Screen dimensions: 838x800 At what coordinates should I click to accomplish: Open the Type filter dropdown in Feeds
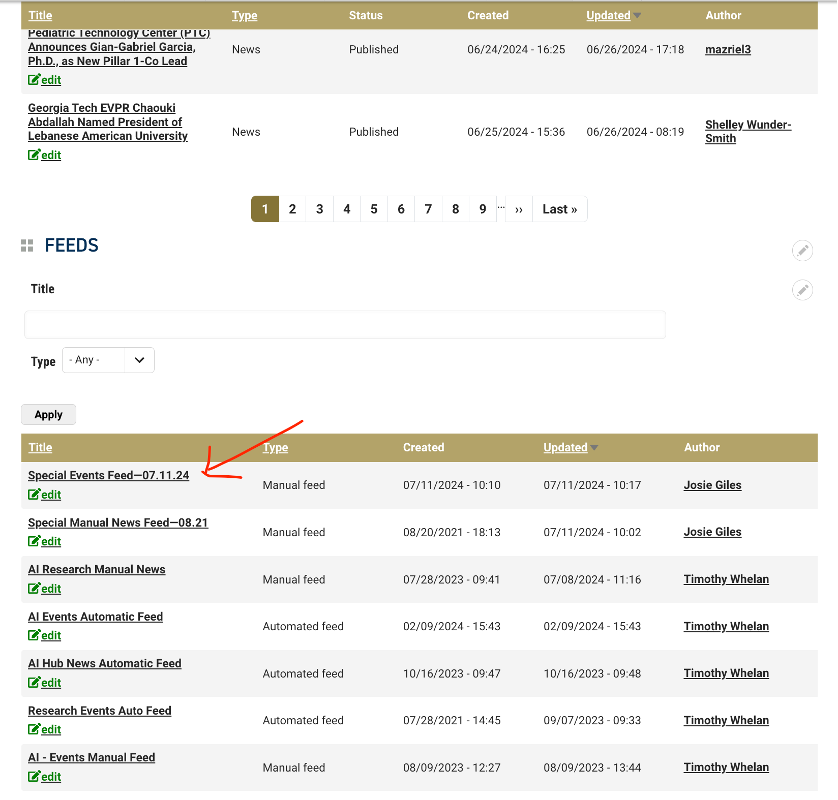coord(108,360)
